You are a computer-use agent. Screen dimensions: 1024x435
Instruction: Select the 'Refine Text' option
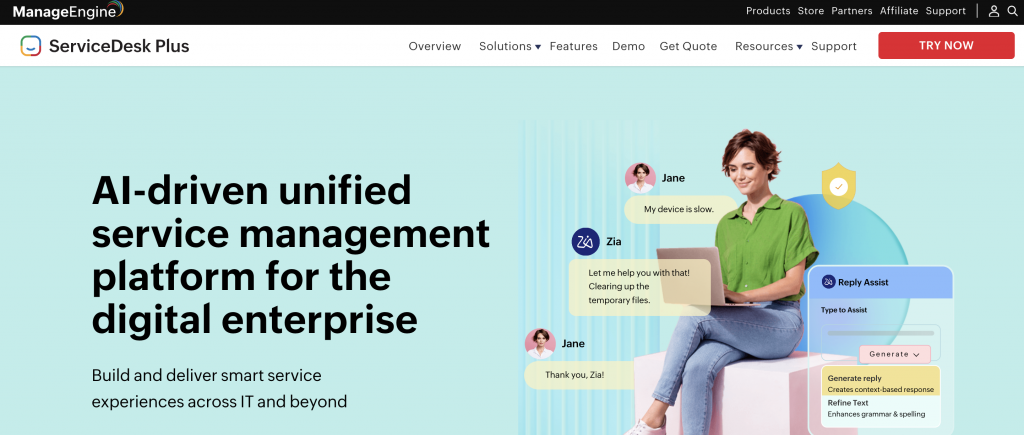click(x=881, y=408)
